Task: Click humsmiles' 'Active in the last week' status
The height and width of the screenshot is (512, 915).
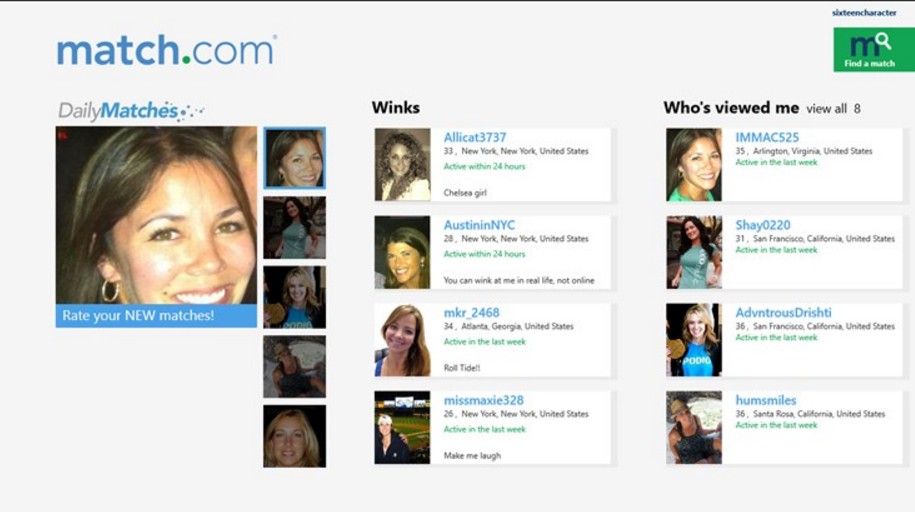Action: (x=776, y=425)
